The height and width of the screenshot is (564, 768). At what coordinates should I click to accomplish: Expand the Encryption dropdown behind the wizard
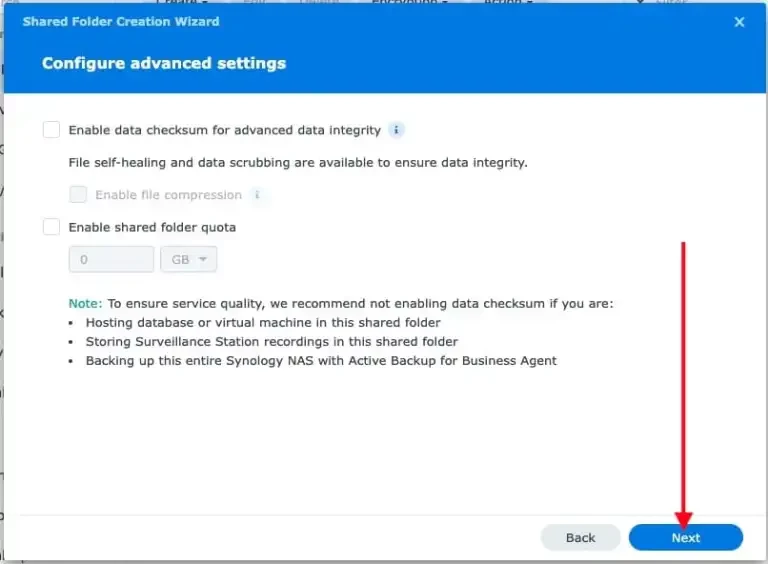coord(408,3)
